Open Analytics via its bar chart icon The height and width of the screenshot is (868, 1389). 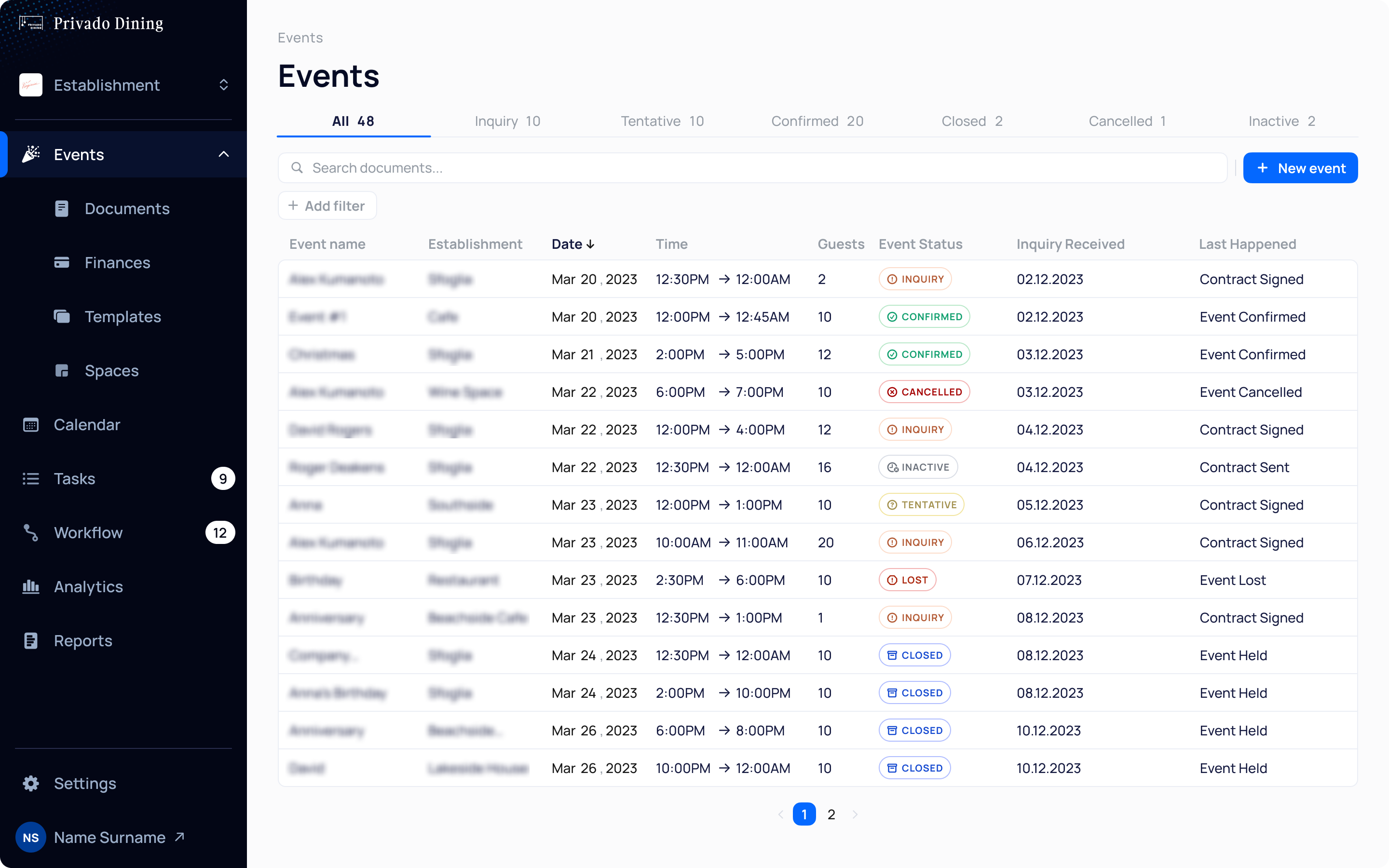pos(30,586)
